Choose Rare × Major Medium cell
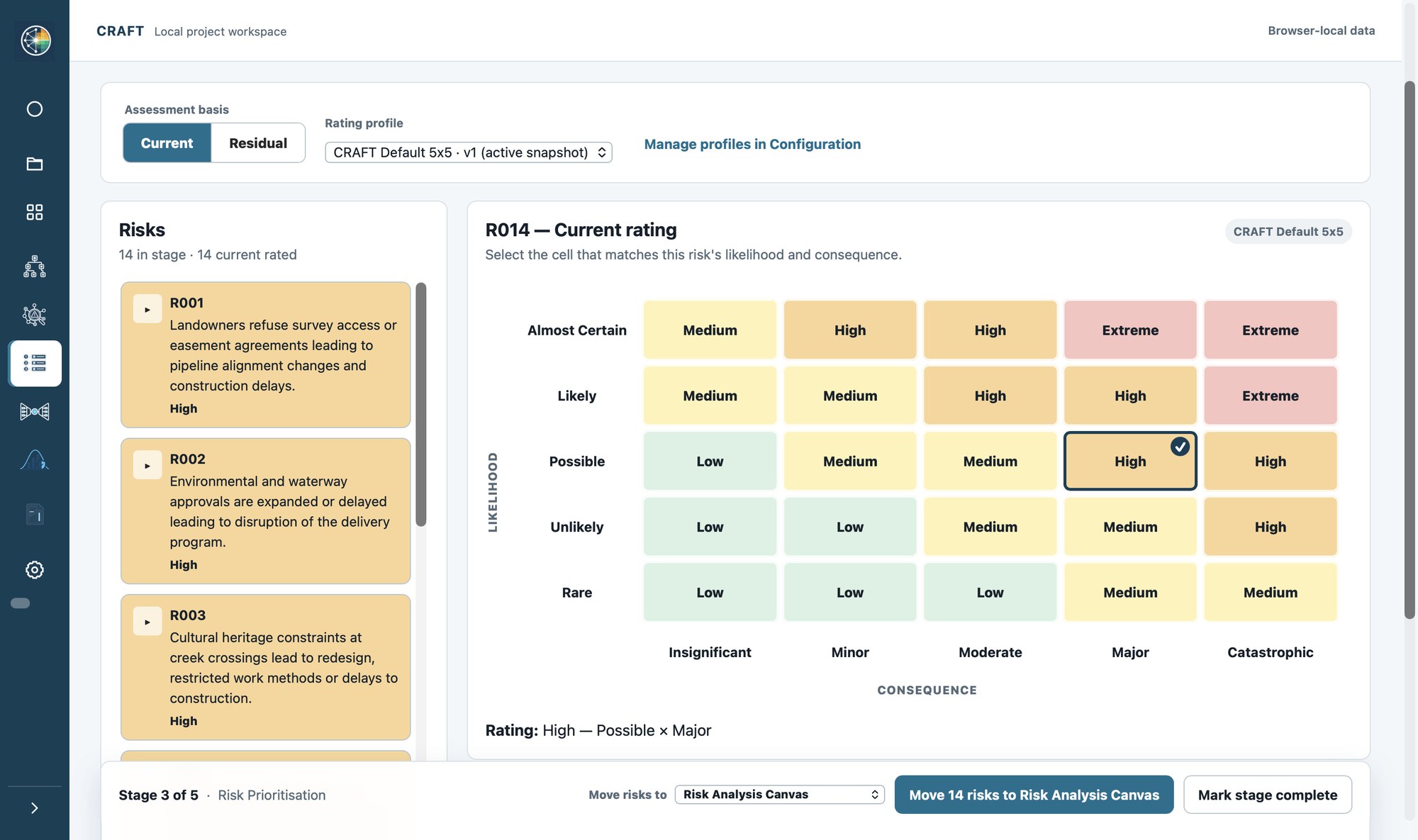Image resolution: width=1418 pixels, height=840 pixels. tap(1130, 592)
